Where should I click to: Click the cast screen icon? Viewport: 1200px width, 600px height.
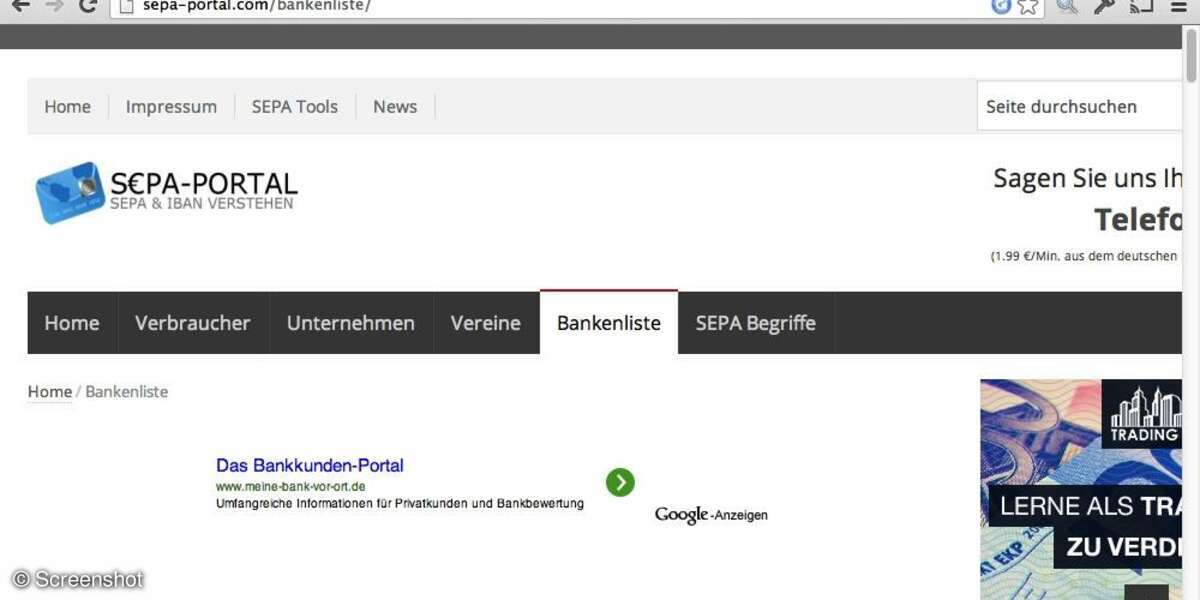tap(1141, 6)
